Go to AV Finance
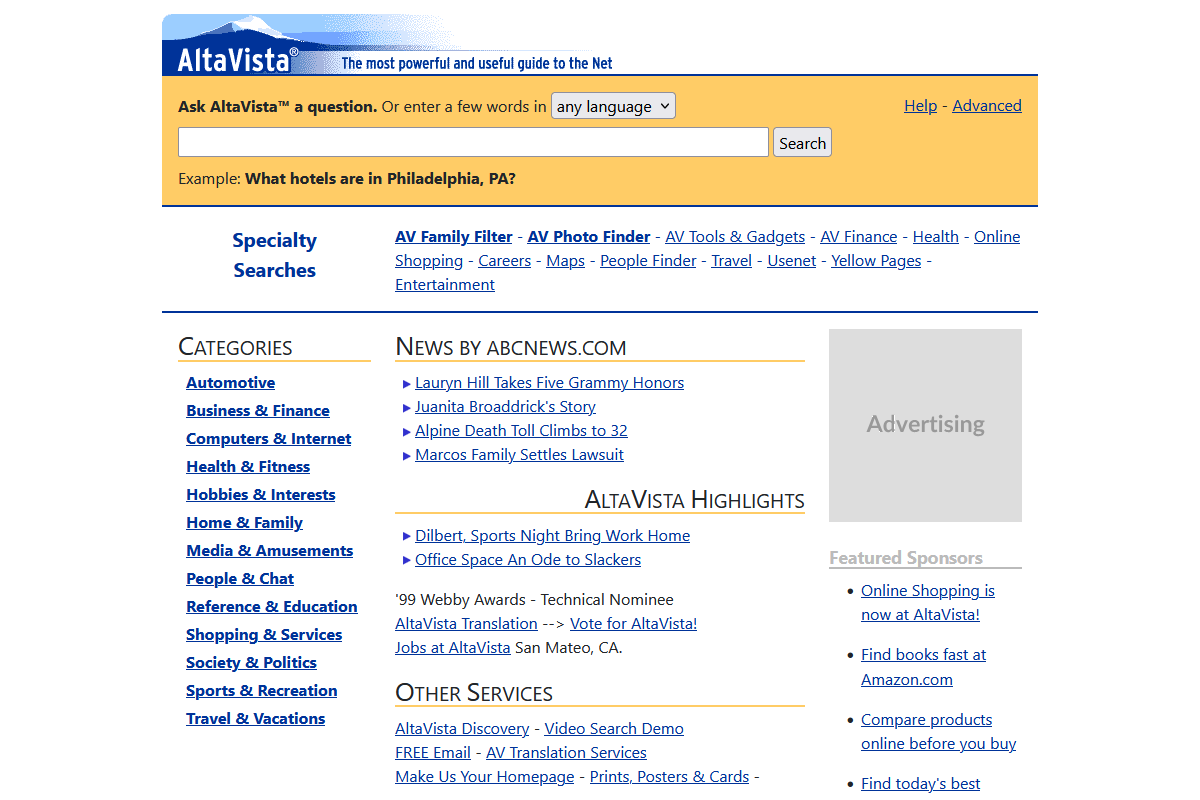Screen dimensions: 1200x800 coord(858,236)
